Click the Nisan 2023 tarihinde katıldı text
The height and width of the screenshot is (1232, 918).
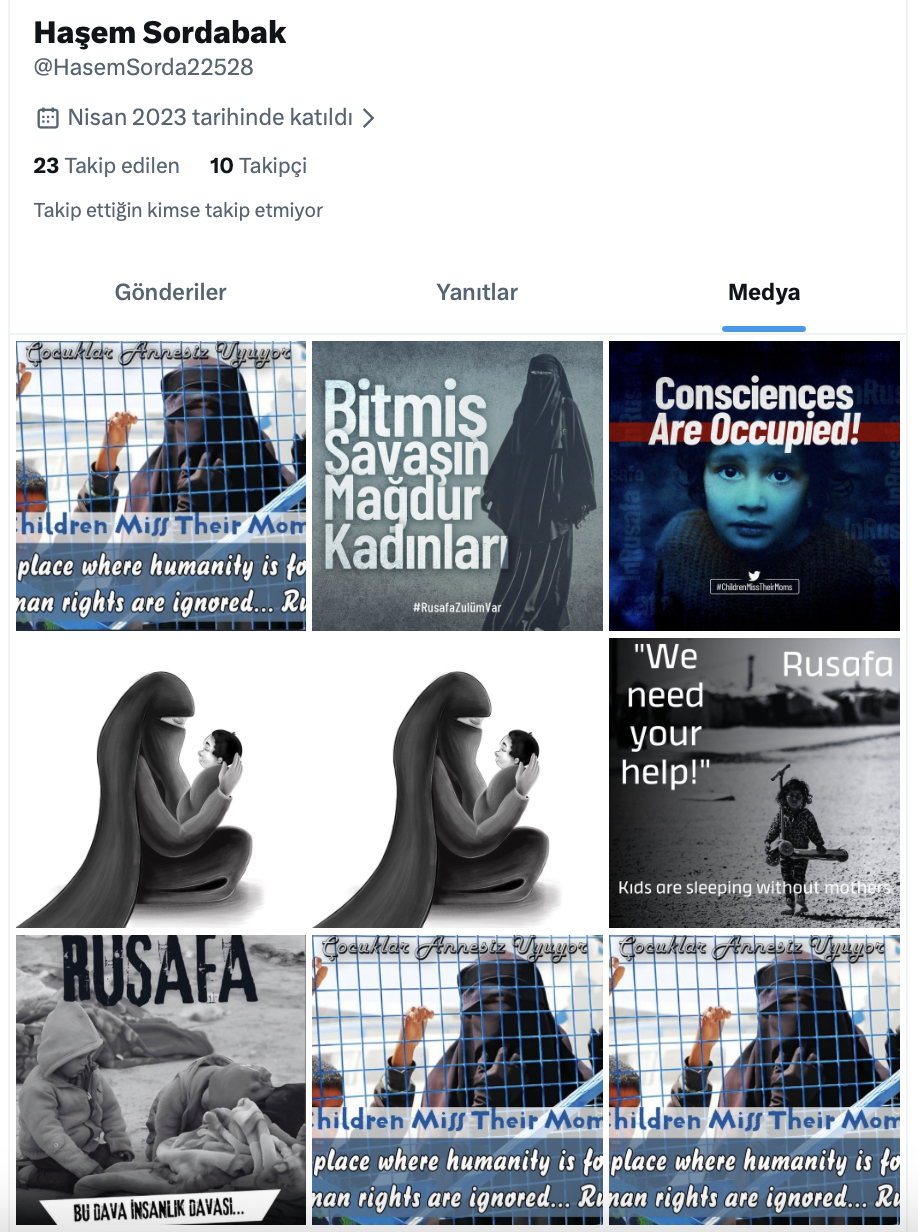pos(210,118)
